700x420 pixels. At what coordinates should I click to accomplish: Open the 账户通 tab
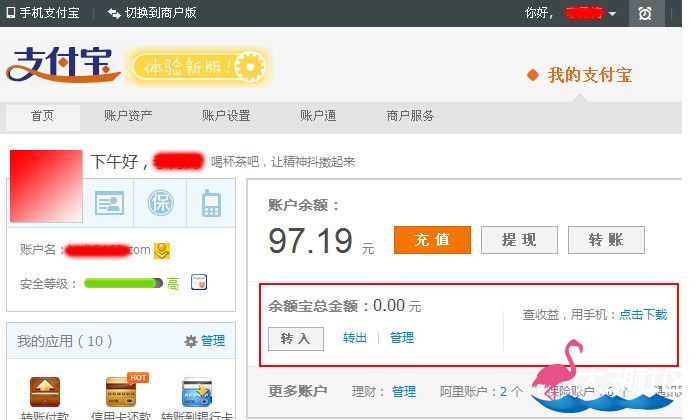click(318, 116)
